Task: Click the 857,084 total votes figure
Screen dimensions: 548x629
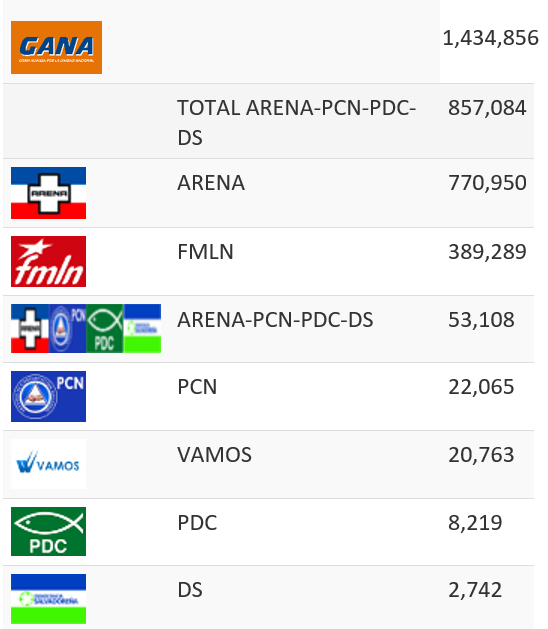Action: tap(487, 108)
